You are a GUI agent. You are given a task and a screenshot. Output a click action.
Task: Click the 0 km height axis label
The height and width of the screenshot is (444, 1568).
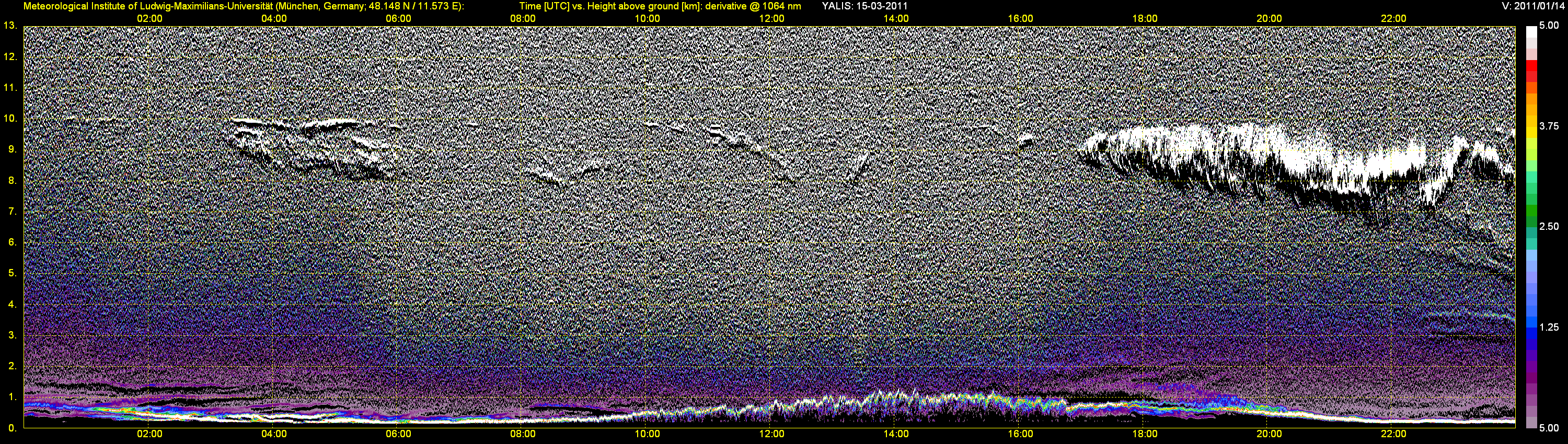tap(12, 428)
